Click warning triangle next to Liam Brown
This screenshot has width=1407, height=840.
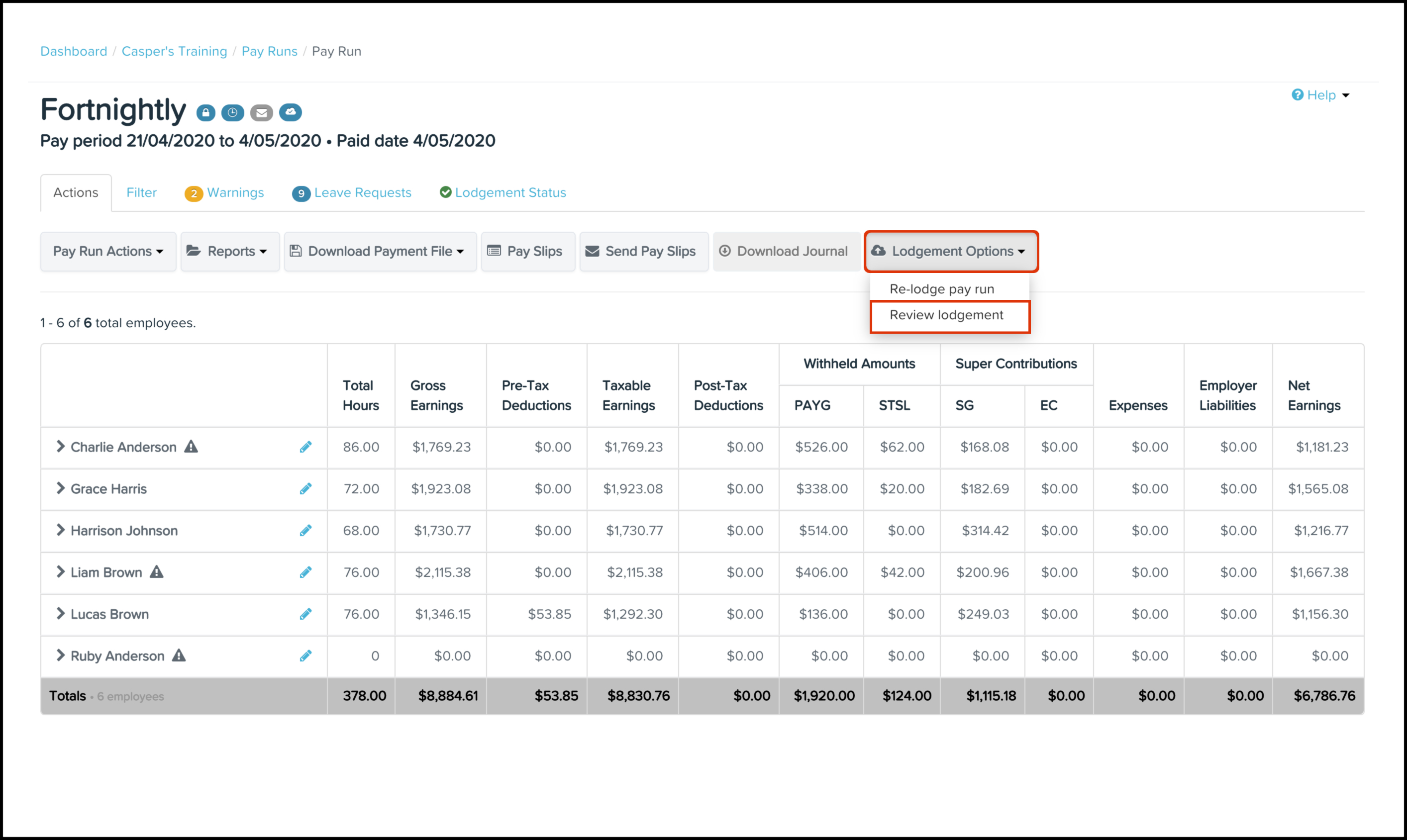coord(157,572)
